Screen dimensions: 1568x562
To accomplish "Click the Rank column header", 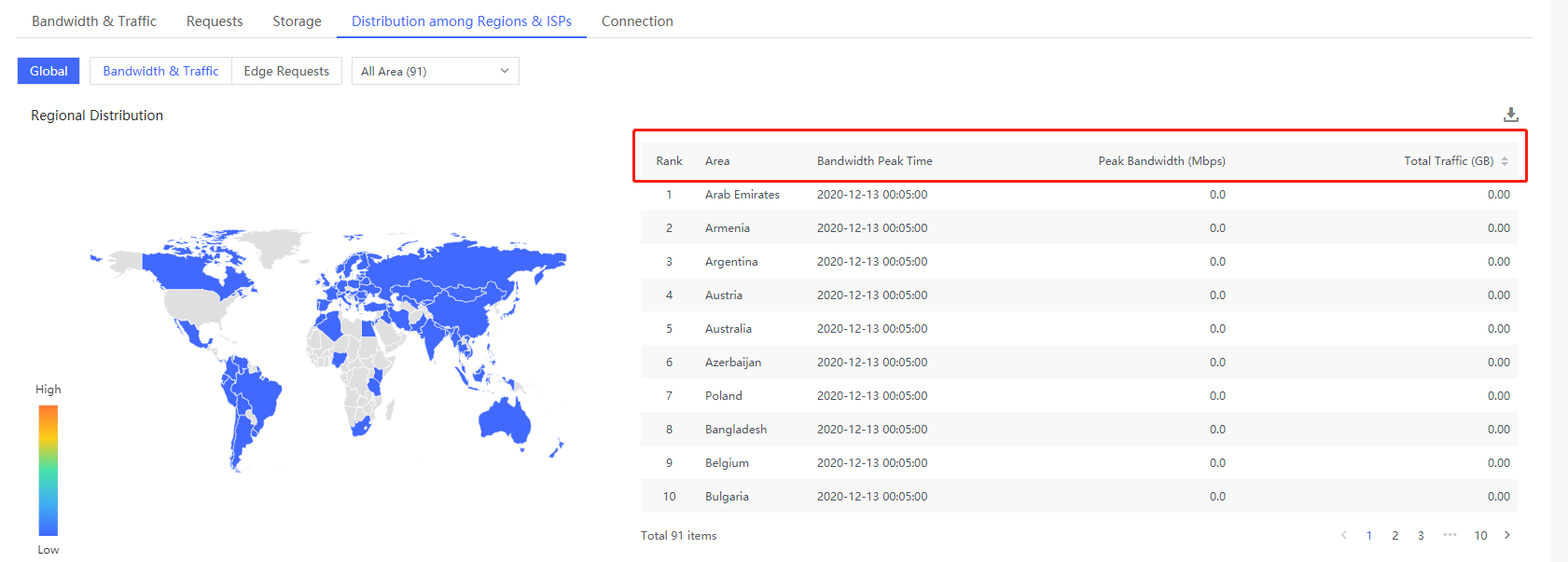I will click(x=669, y=161).
